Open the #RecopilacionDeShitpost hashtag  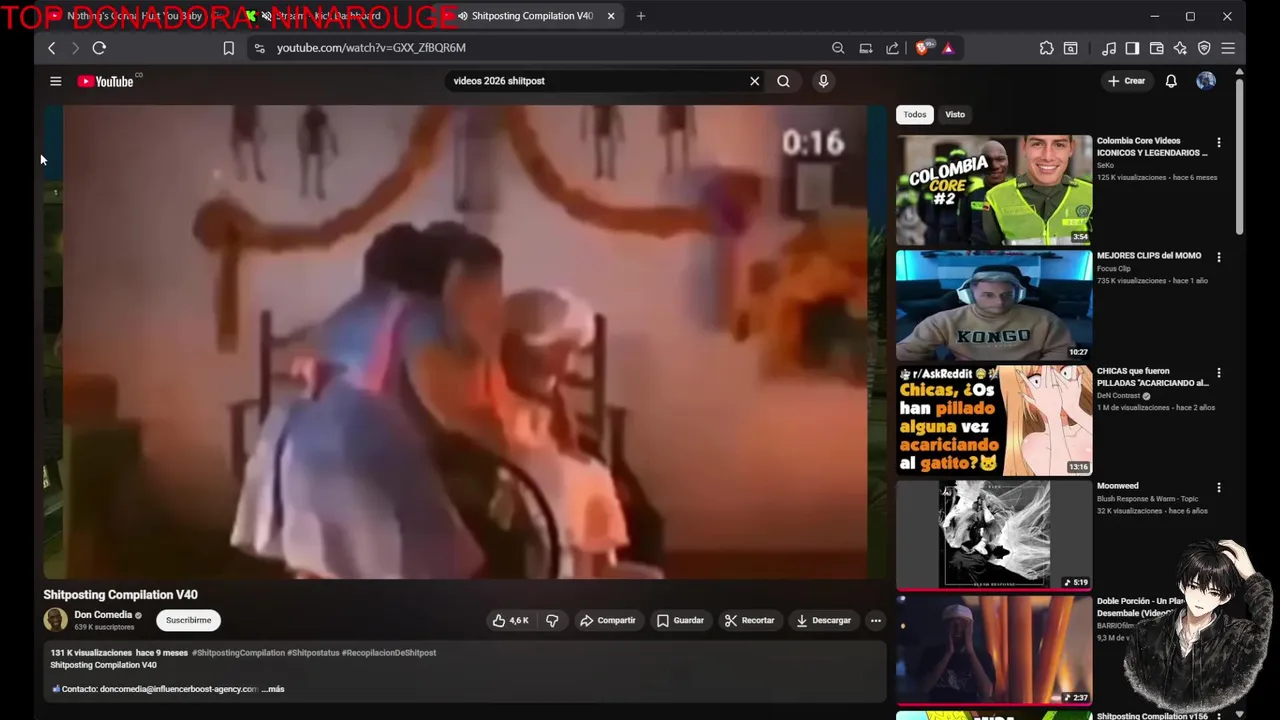point(389,653)
